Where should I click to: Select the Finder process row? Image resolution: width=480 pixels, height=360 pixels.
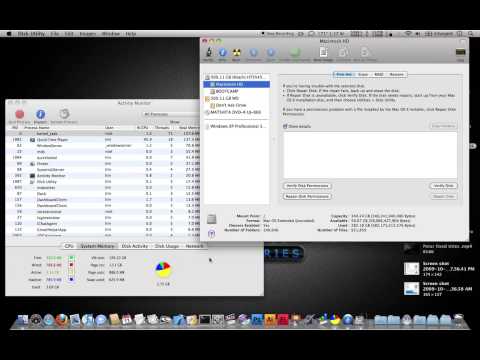(103, 164)
